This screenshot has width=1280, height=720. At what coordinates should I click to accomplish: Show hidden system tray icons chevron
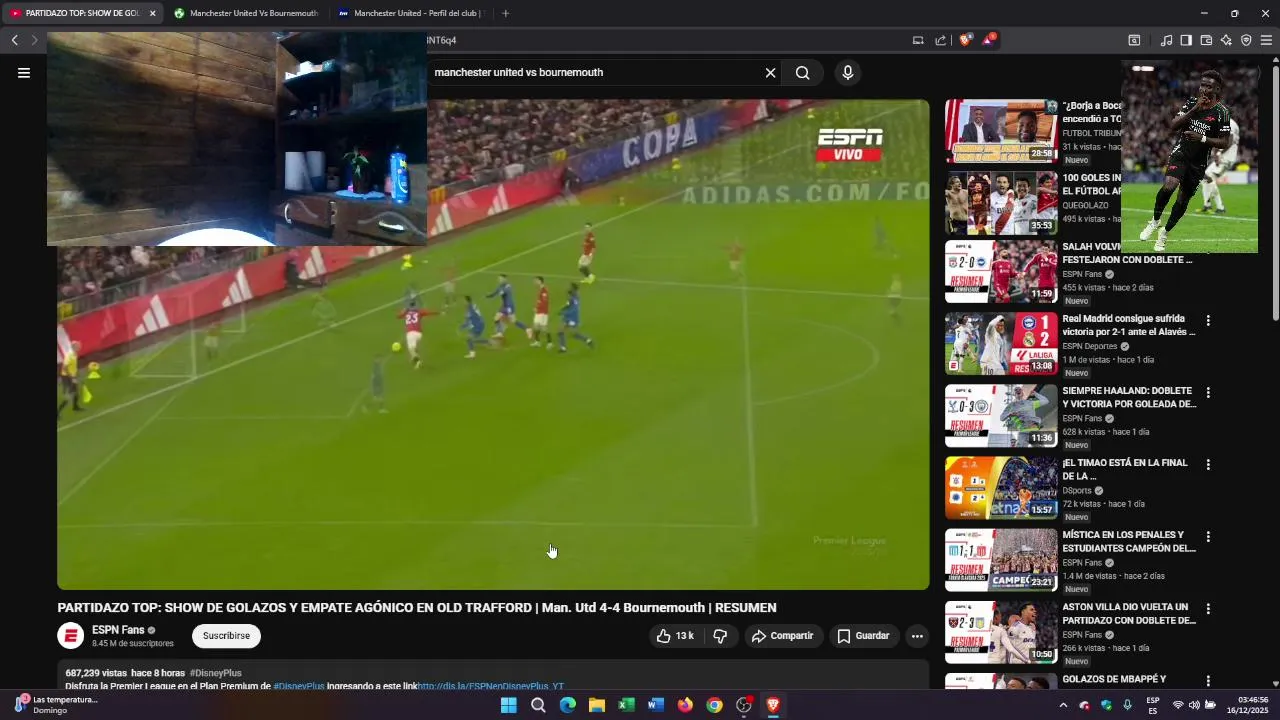pos(1063,705)
